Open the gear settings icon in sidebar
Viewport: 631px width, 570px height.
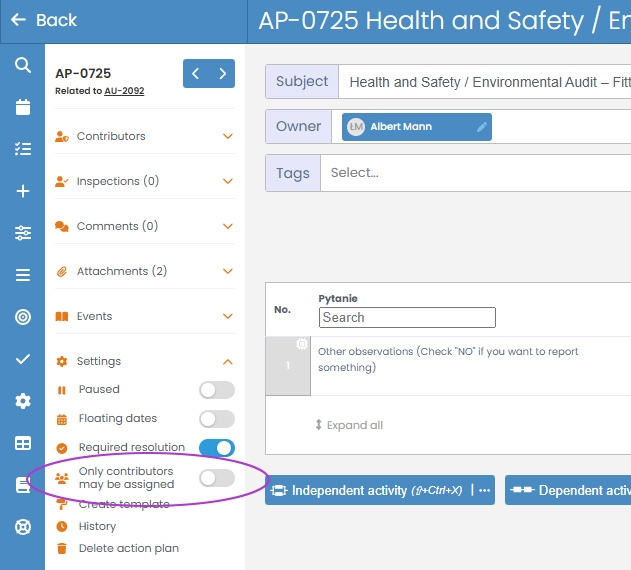point(22,401)
